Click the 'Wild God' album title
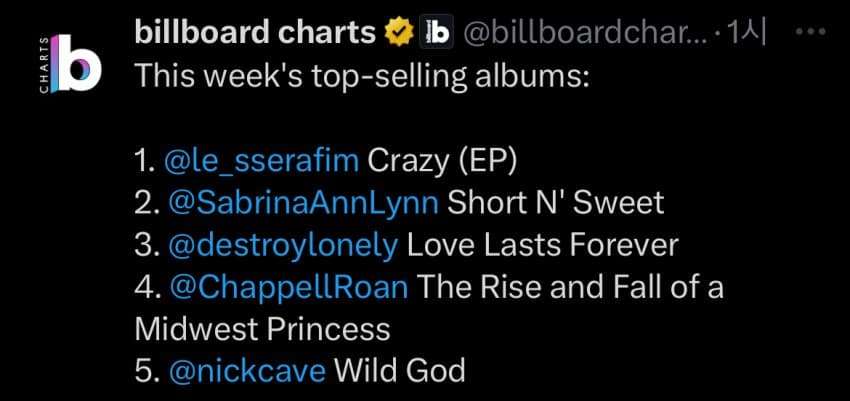The width and height of the screenshot is (850, 401). click(x=400, y=371)
